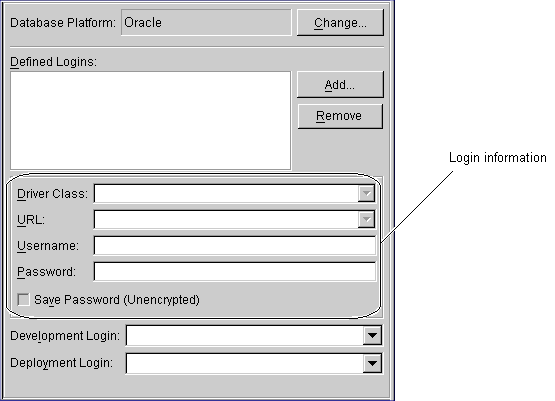This screenshot has height=401, width=555.
Task: Click the Defined Logins label
Action: pyautogui.click(x=53, y=62)
